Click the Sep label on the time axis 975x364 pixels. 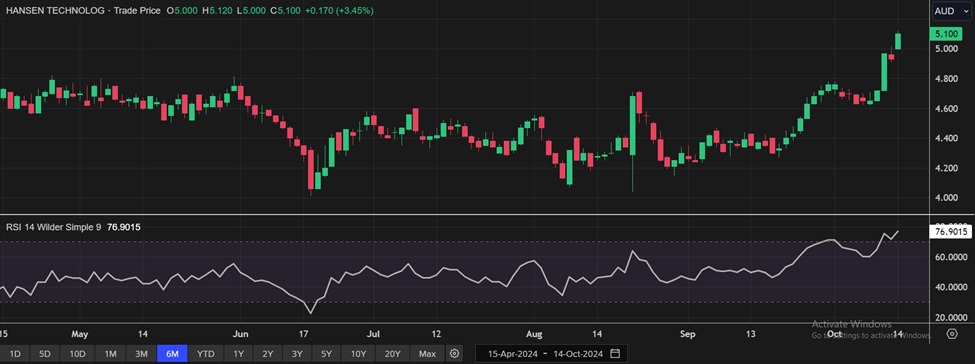(687, 334)
